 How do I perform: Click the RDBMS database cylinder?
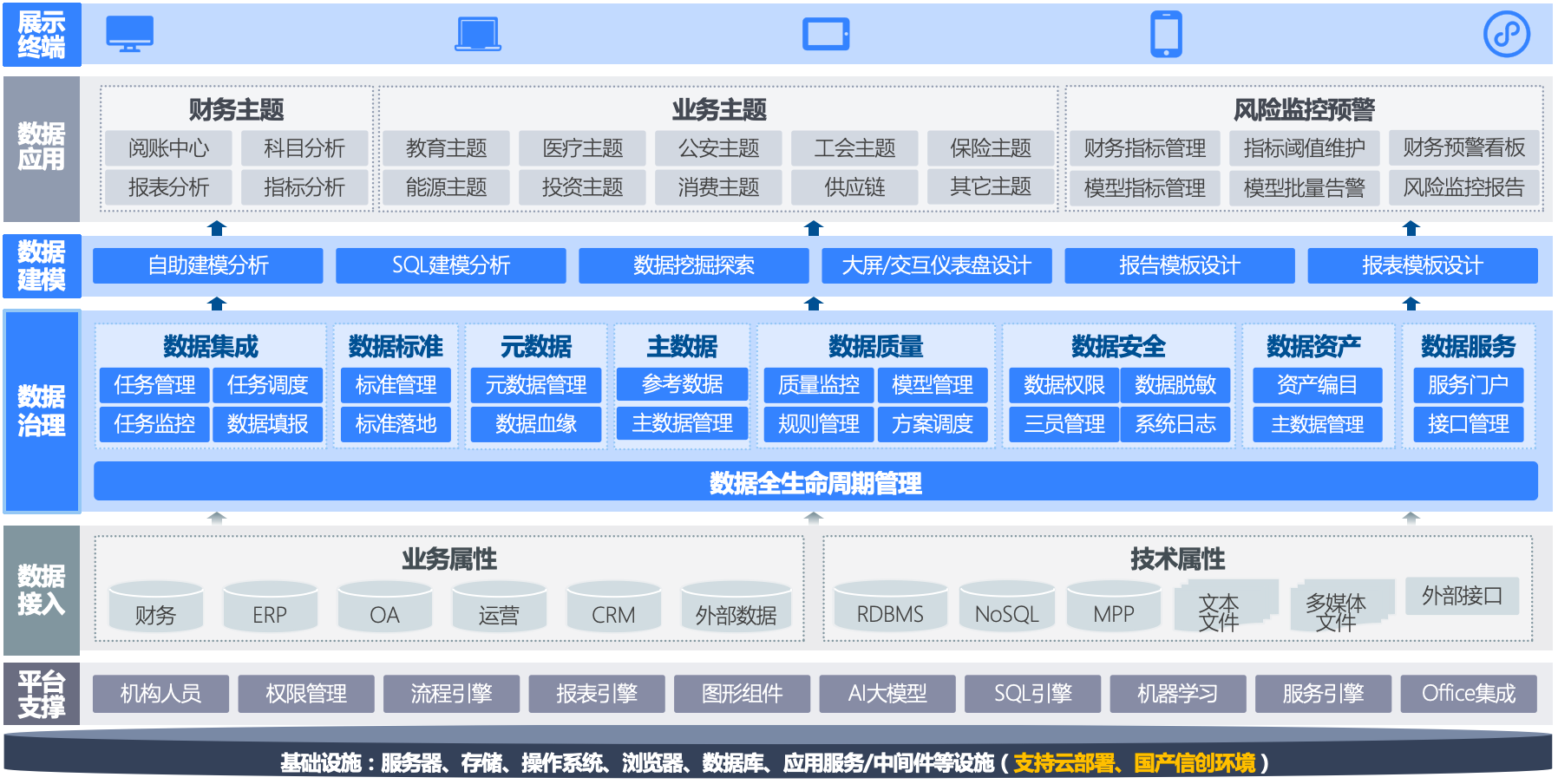point(890,607)
